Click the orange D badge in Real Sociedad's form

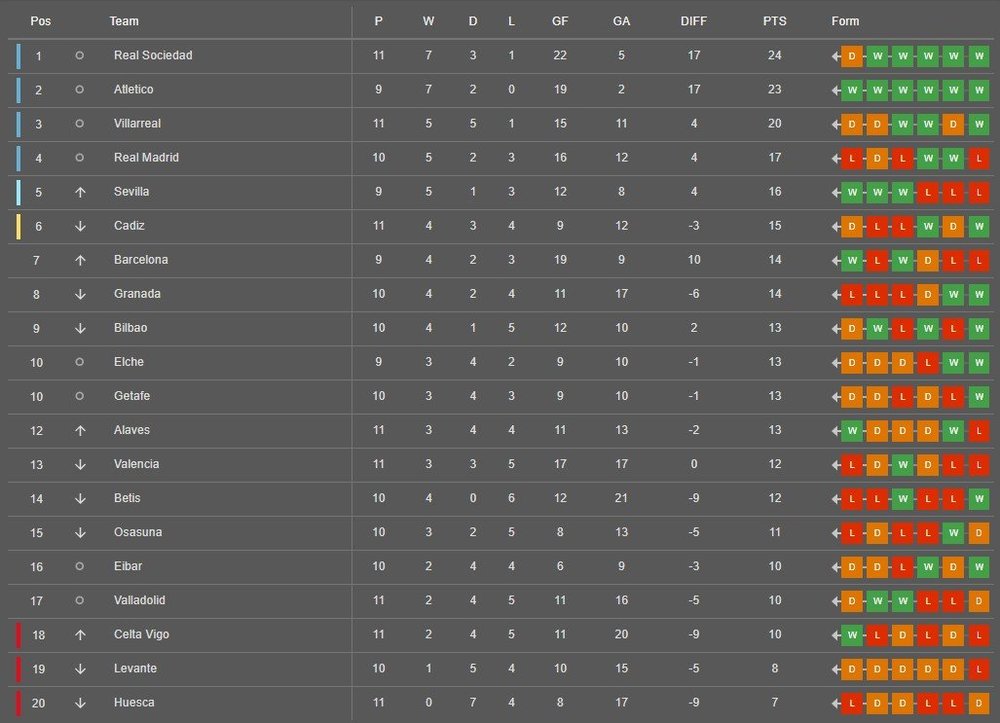tap(851, 56)
